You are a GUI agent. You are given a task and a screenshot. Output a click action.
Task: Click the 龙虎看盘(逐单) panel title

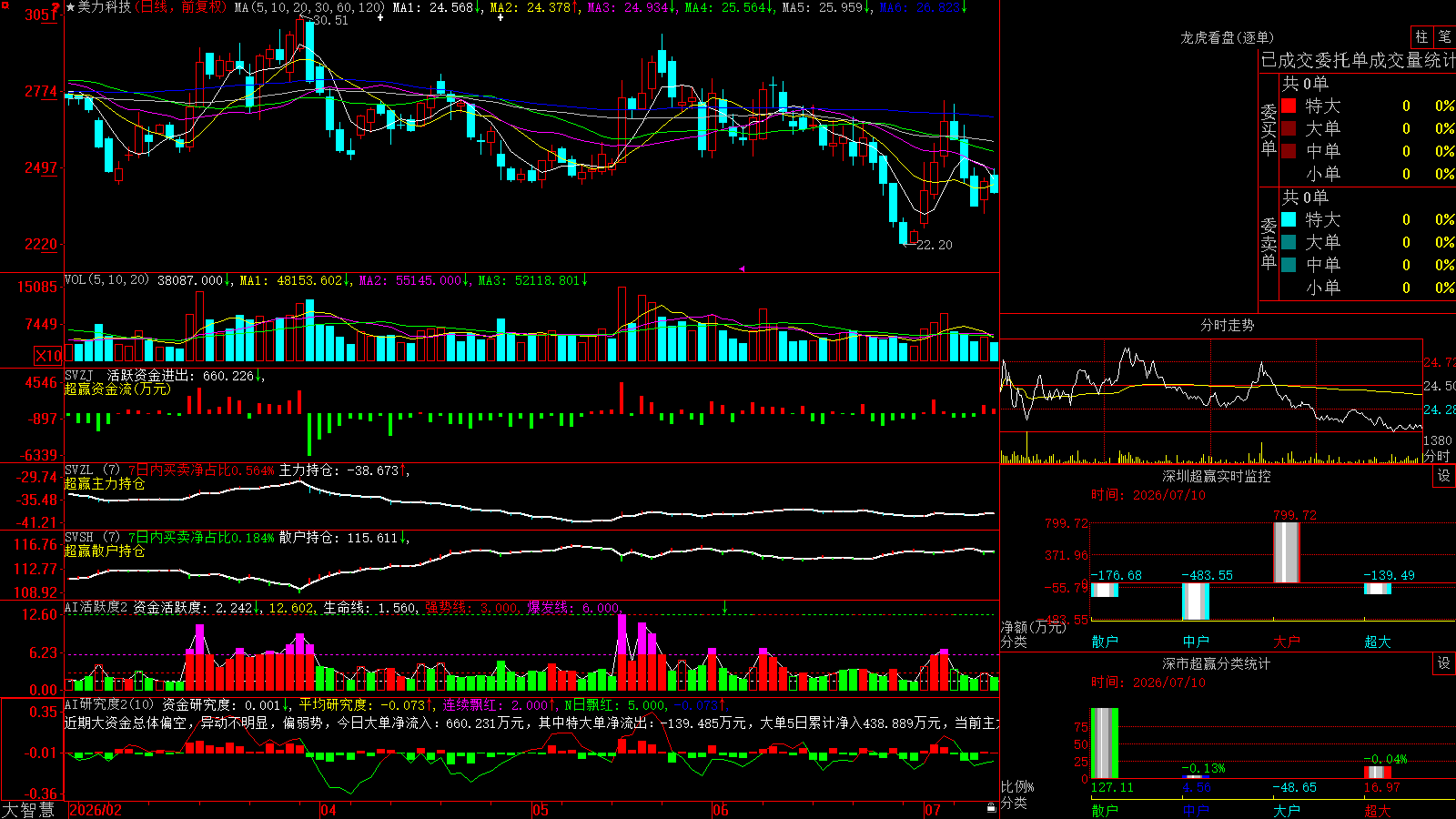pos(1228,37)
